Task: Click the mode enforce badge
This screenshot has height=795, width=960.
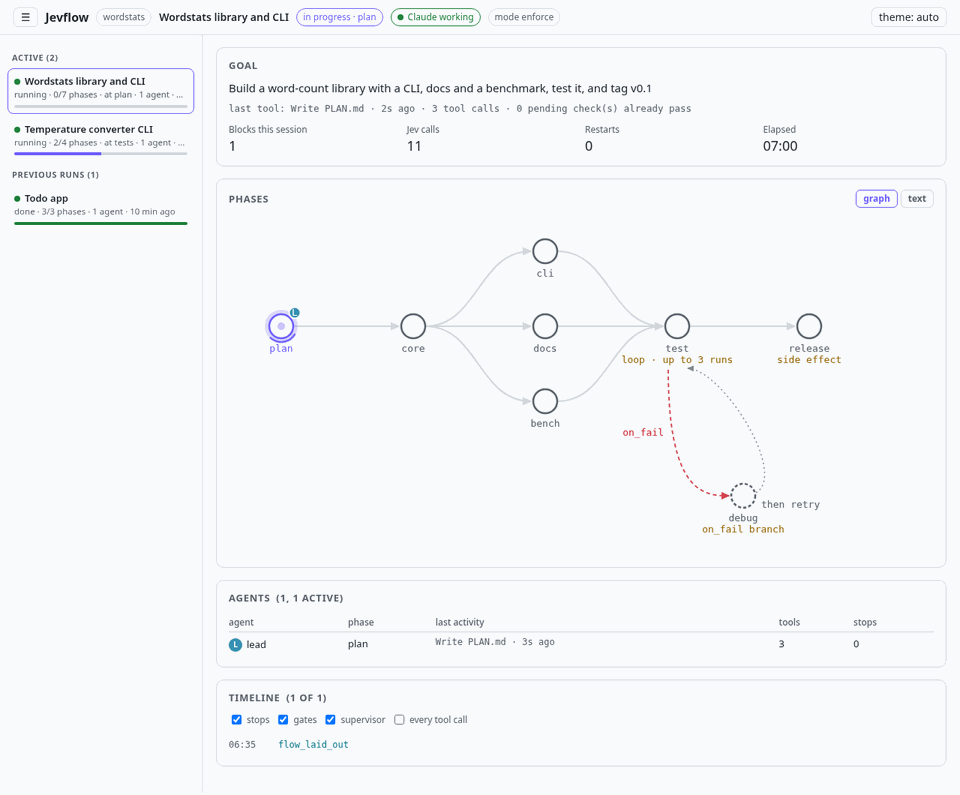Action: click(x=523, y=17)
